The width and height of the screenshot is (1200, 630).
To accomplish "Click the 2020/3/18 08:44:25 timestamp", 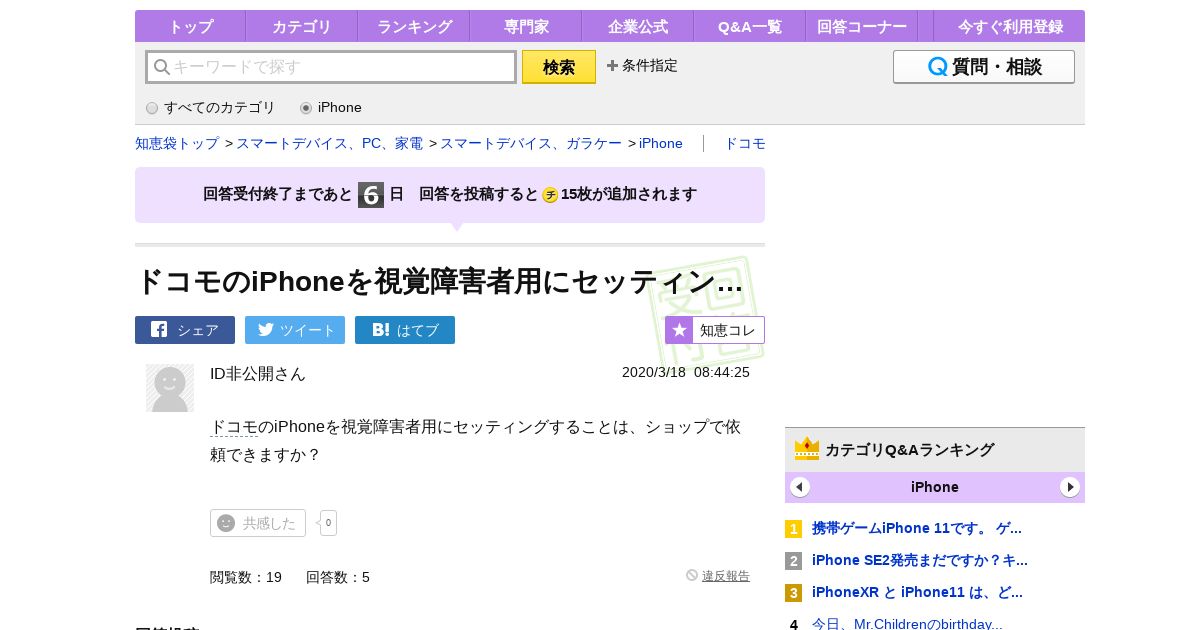I will pyautogui.click(x=686, y=372).
